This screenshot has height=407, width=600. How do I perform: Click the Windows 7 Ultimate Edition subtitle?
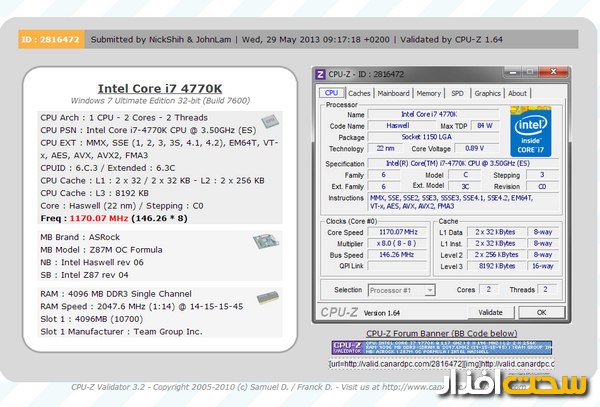160,101
